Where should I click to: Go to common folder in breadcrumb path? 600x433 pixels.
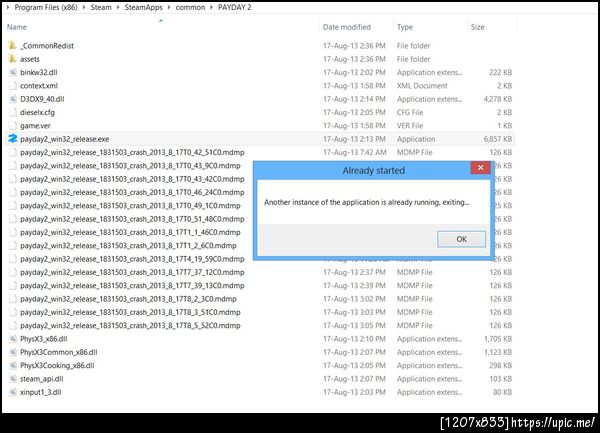pyautogui.click(x=190, y=7)
